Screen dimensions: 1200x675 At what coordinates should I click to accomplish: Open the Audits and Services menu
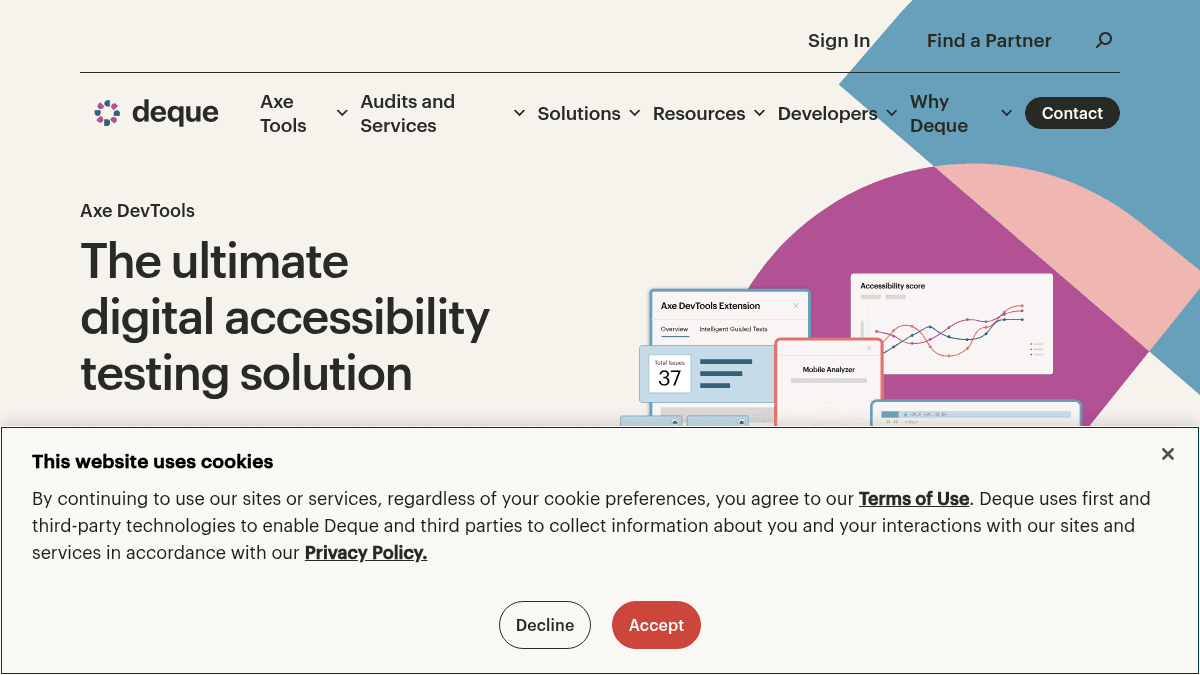[x=407, y=113]
